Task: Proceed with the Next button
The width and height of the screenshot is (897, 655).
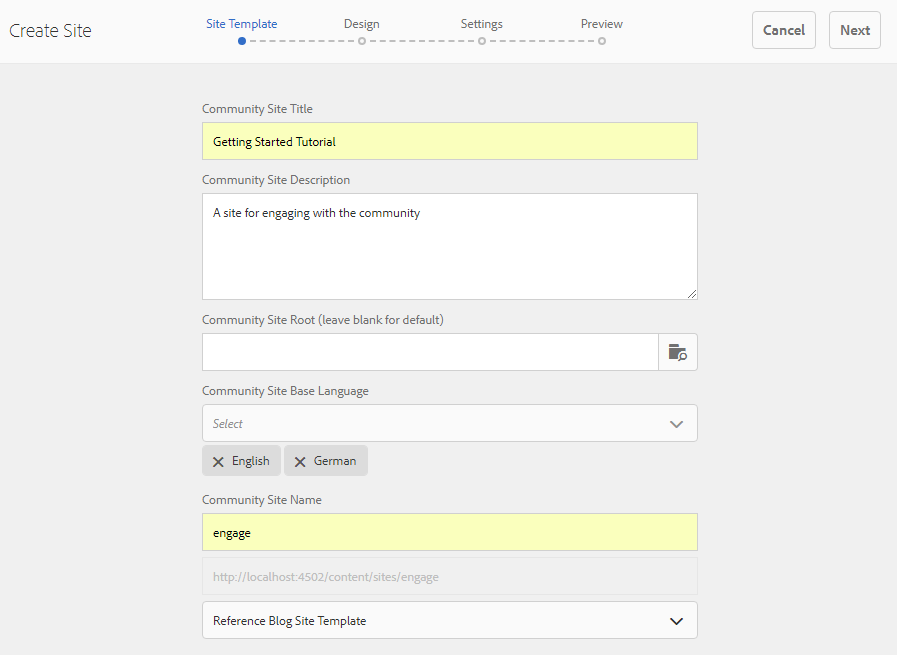Action: [854, 30]
